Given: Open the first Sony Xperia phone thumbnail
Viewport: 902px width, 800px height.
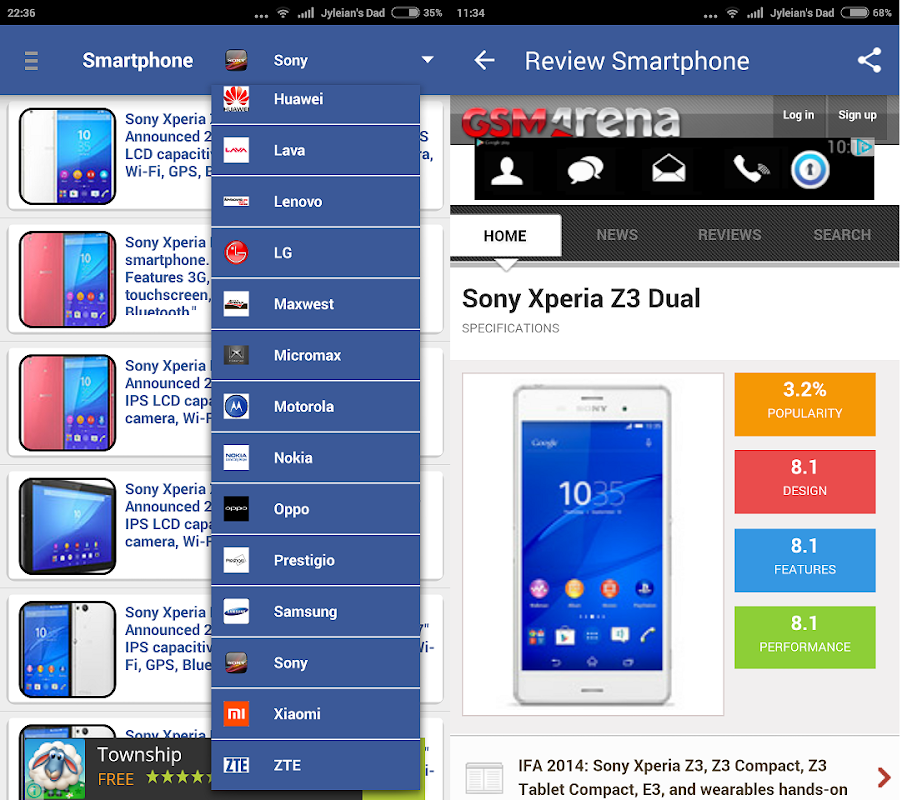Looking at the screenshot, I should (67, 156).
